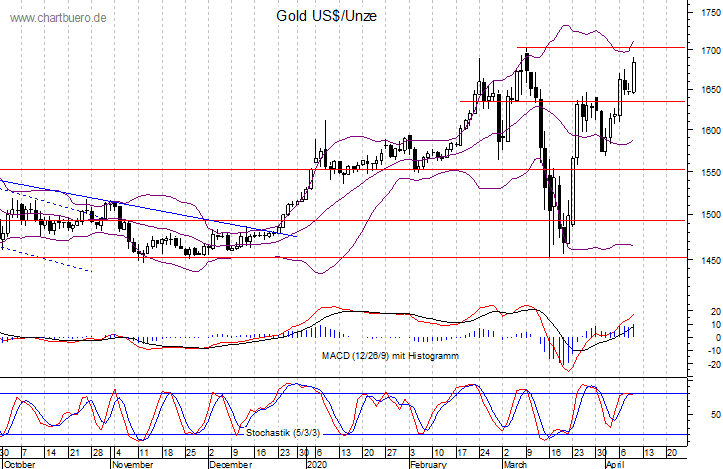The image size is (723, 469).
Task: Click the 2020 year label on time axis
Action: click(x=320, y=464)
